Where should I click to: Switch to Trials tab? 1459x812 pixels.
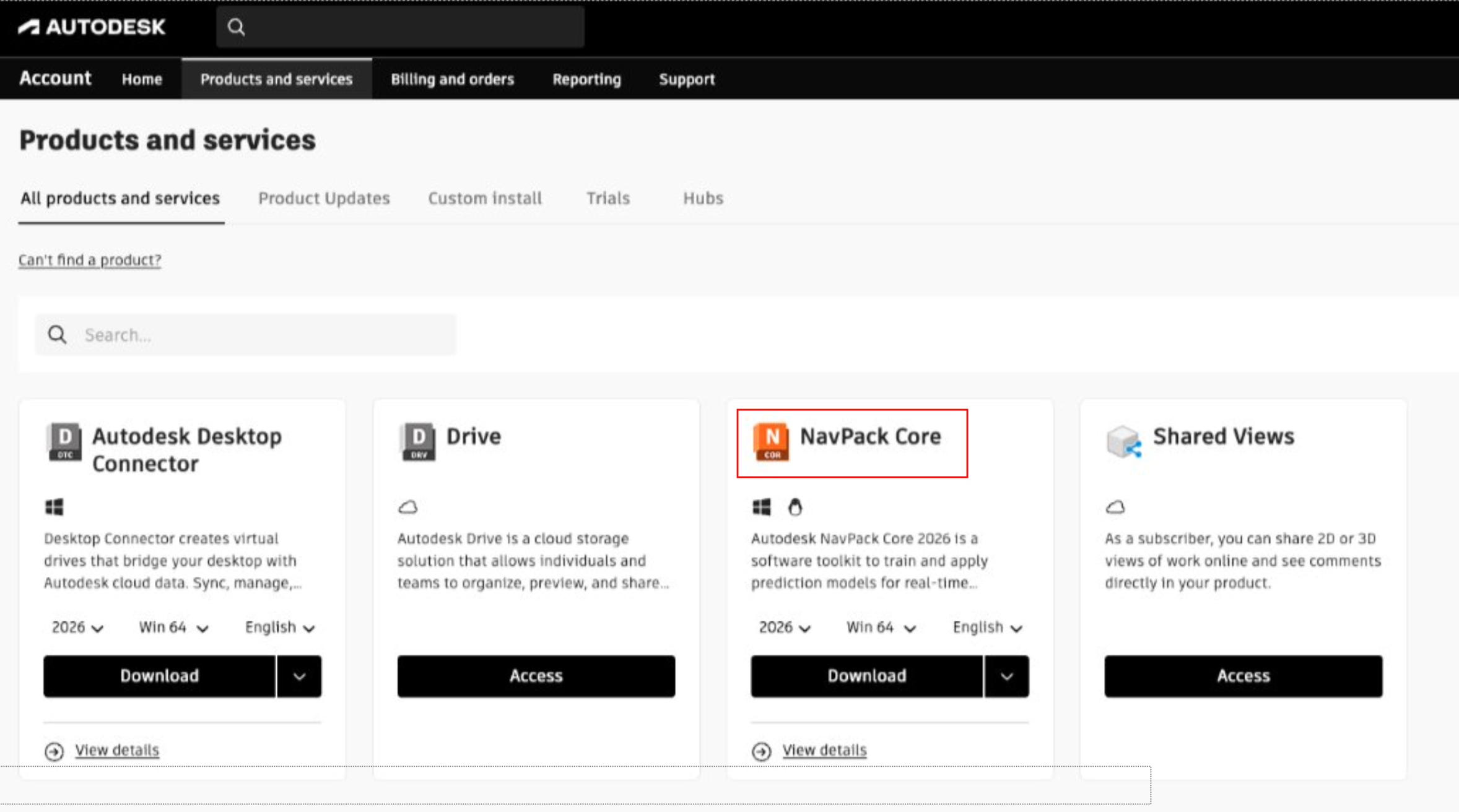[x=608, y=198]
